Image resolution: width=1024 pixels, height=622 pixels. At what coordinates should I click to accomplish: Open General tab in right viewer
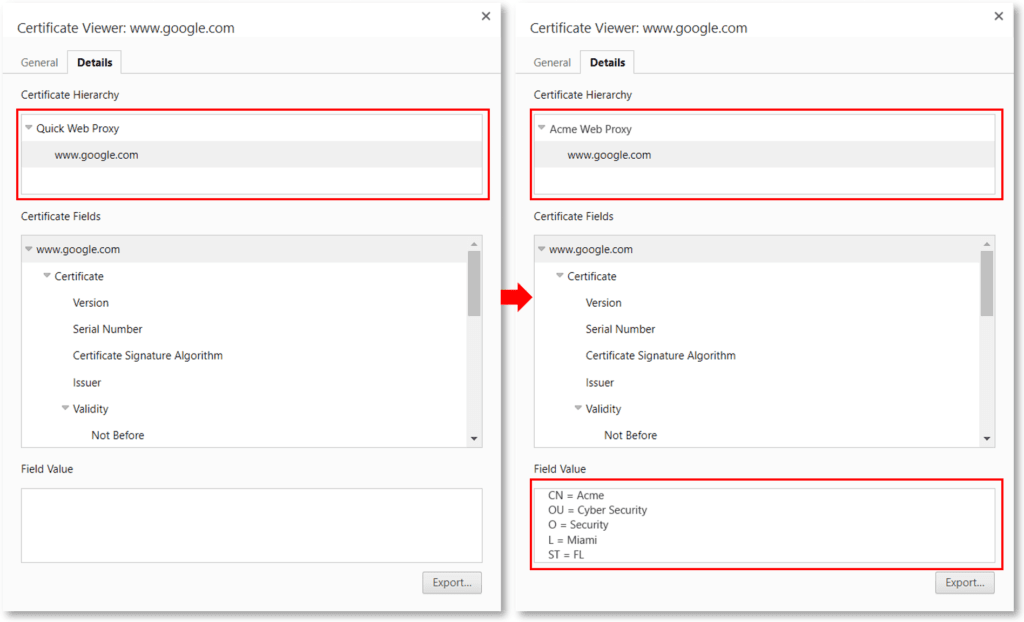coord(552,63)
